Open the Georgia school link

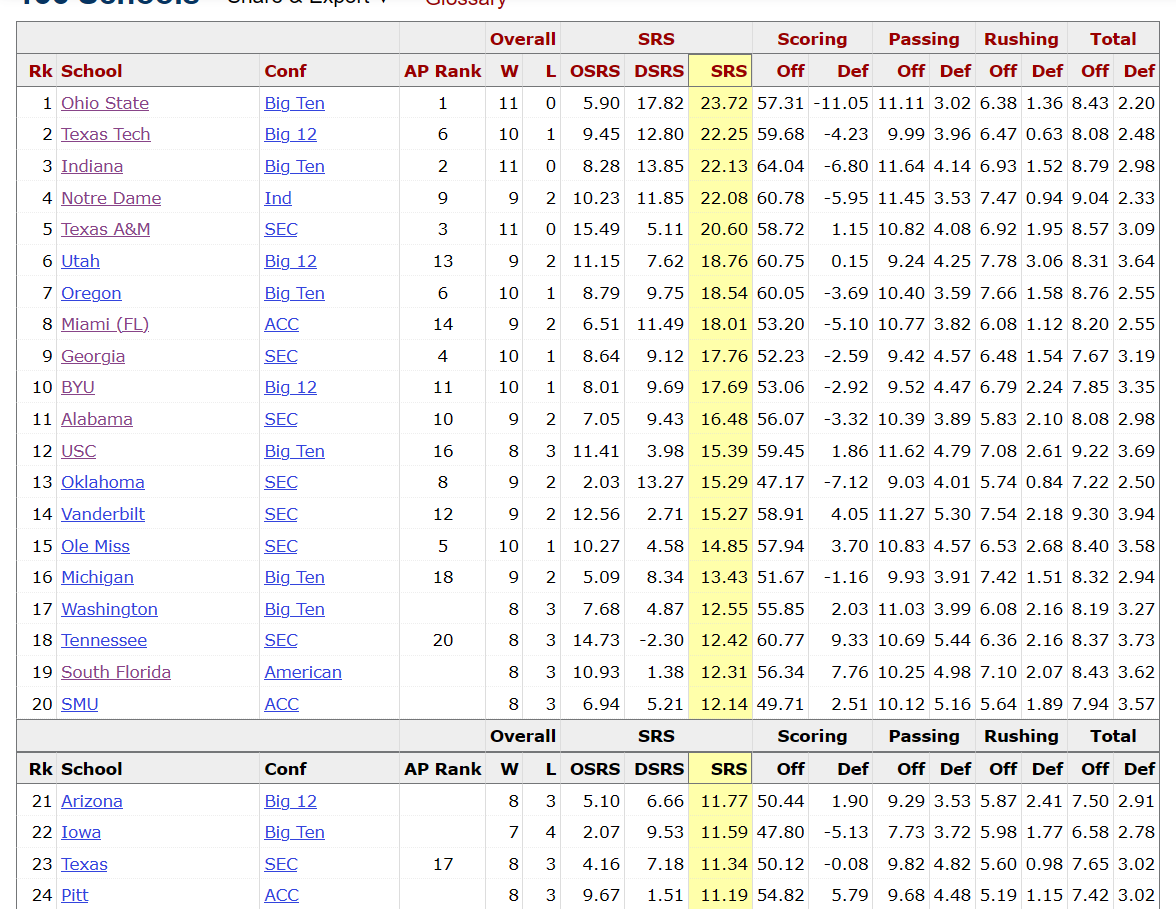(x=93, y=356)
